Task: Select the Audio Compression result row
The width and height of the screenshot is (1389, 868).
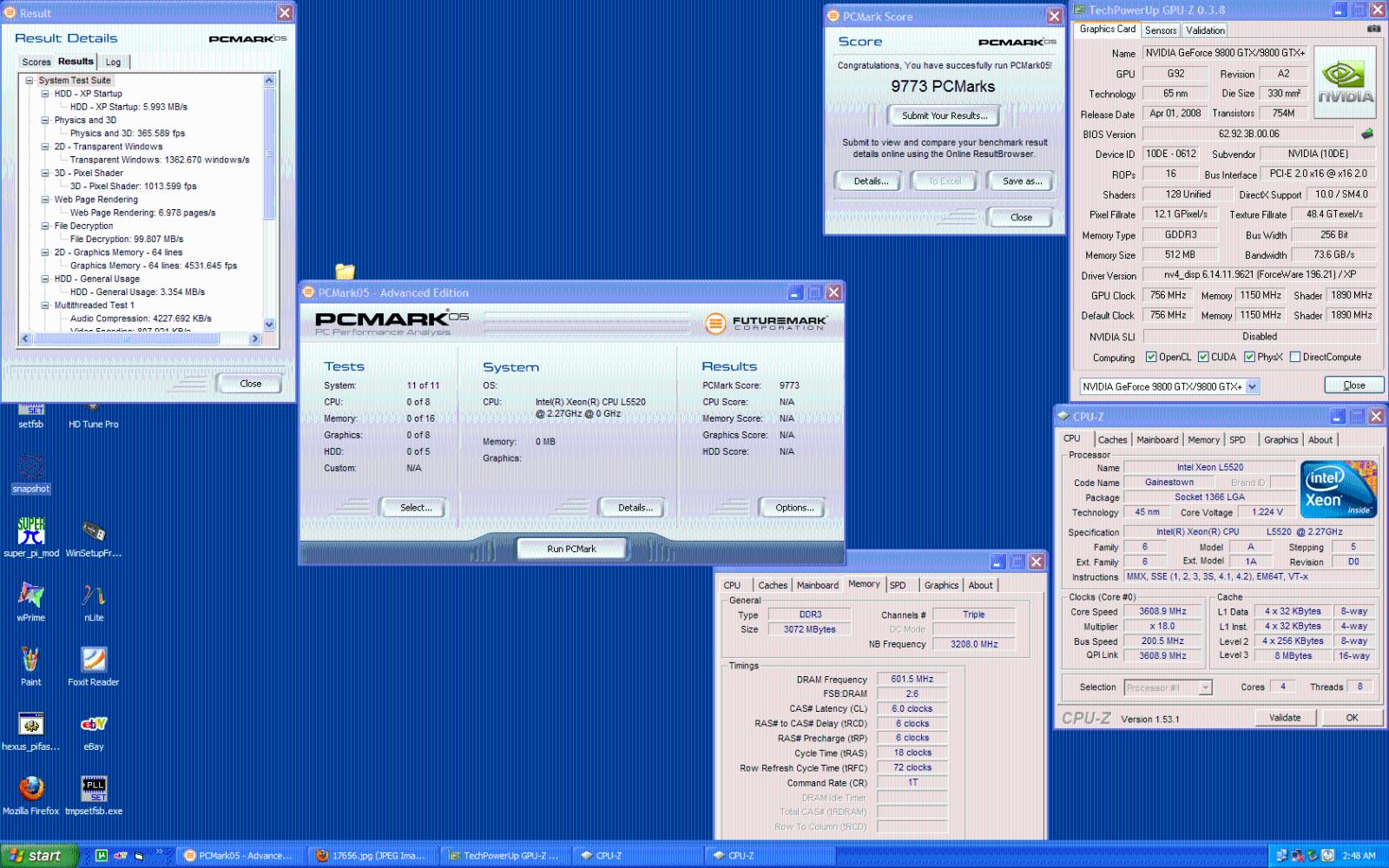Action: 141,319
